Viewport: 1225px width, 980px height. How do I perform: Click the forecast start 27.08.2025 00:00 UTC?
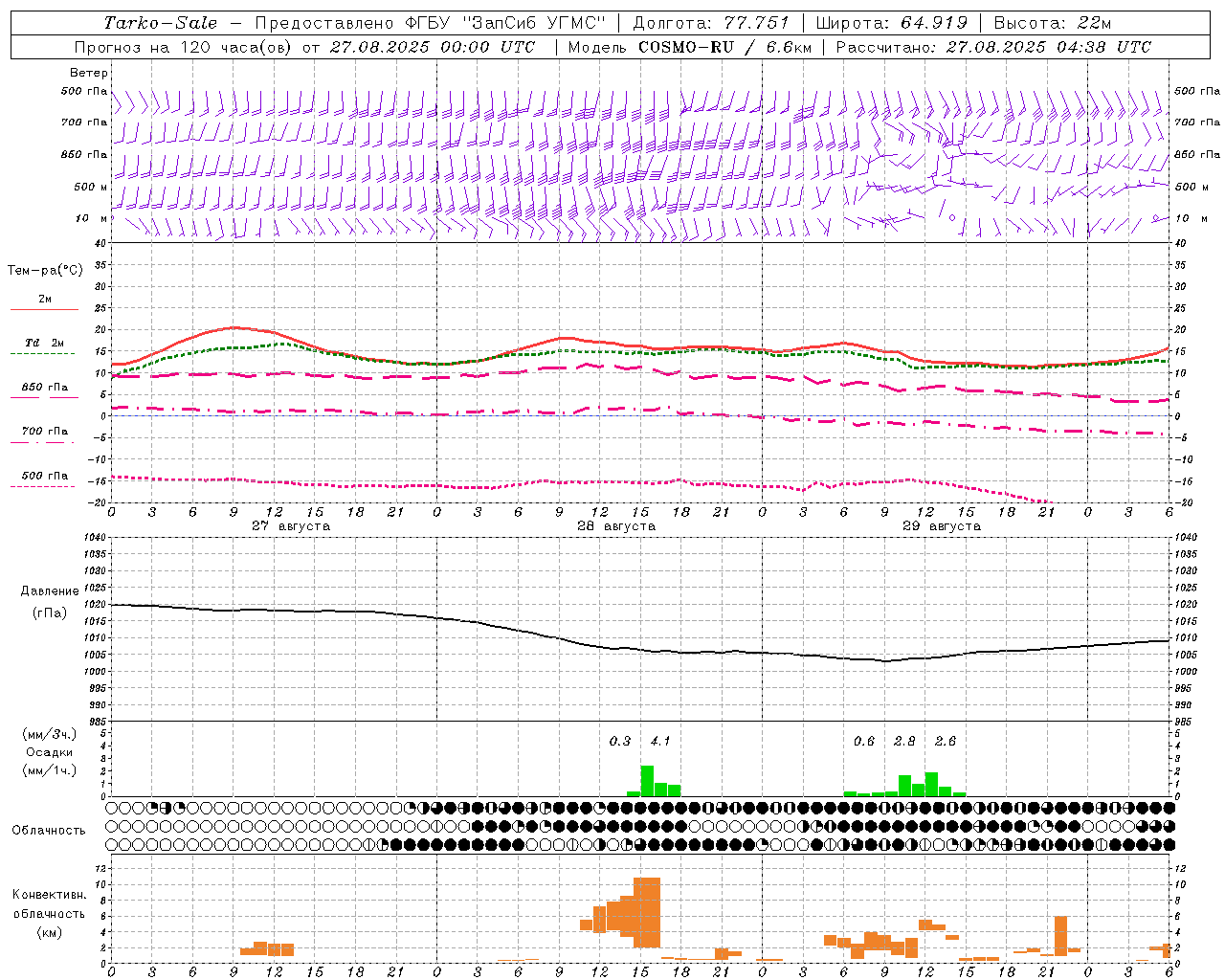pos(433,47)
